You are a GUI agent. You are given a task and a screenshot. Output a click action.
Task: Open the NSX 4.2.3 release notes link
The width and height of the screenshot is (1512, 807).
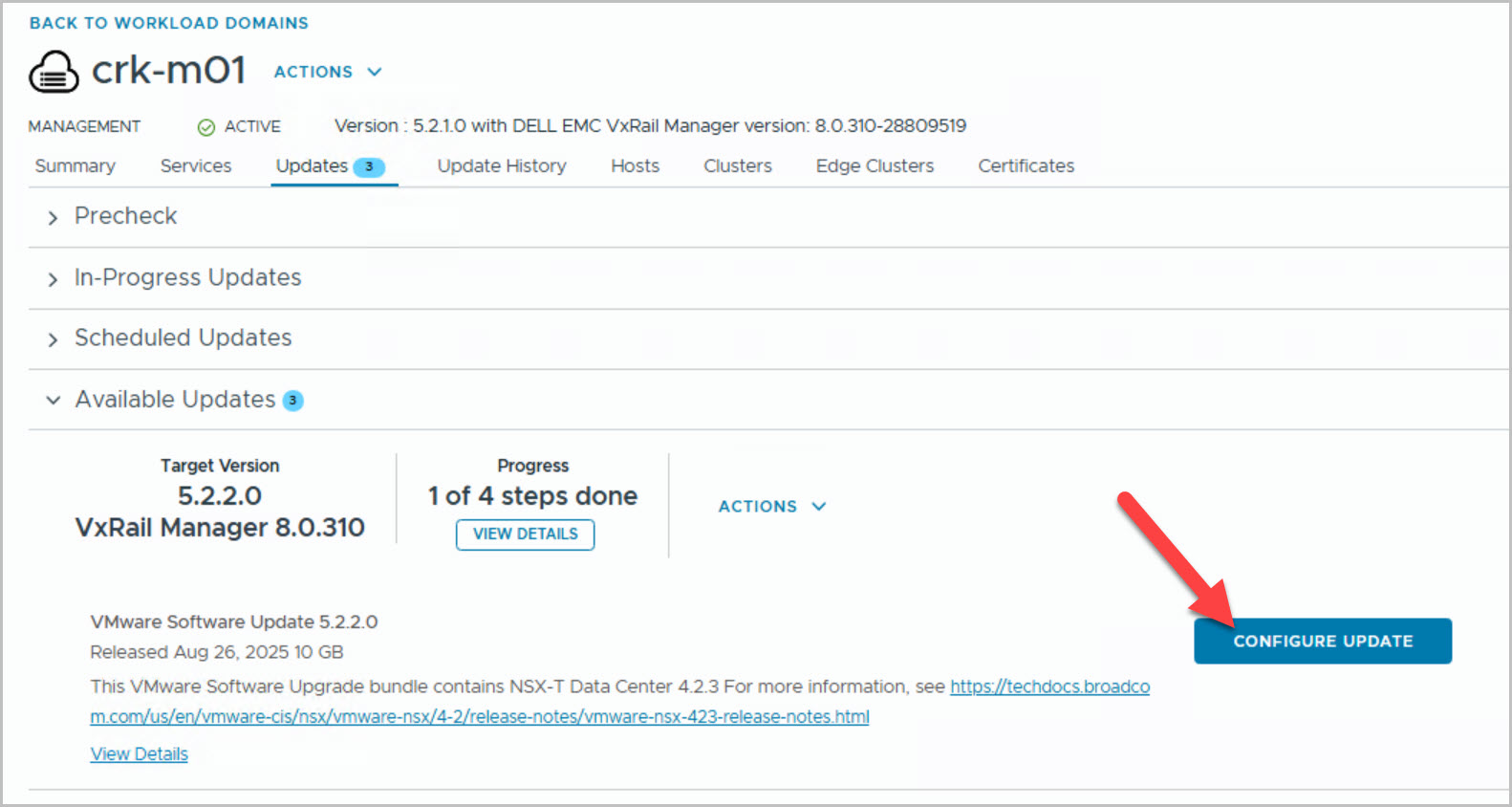pyautogui.click(x=620, y=702)
